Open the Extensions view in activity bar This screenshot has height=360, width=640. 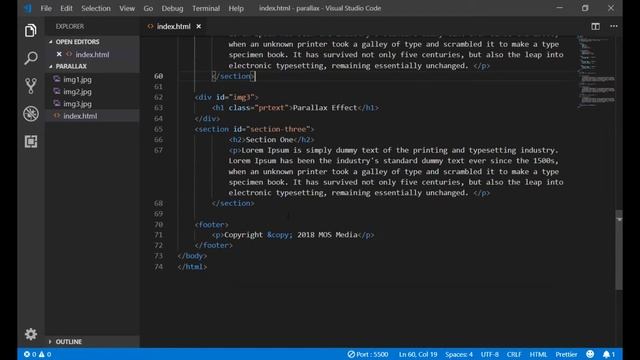31,141
